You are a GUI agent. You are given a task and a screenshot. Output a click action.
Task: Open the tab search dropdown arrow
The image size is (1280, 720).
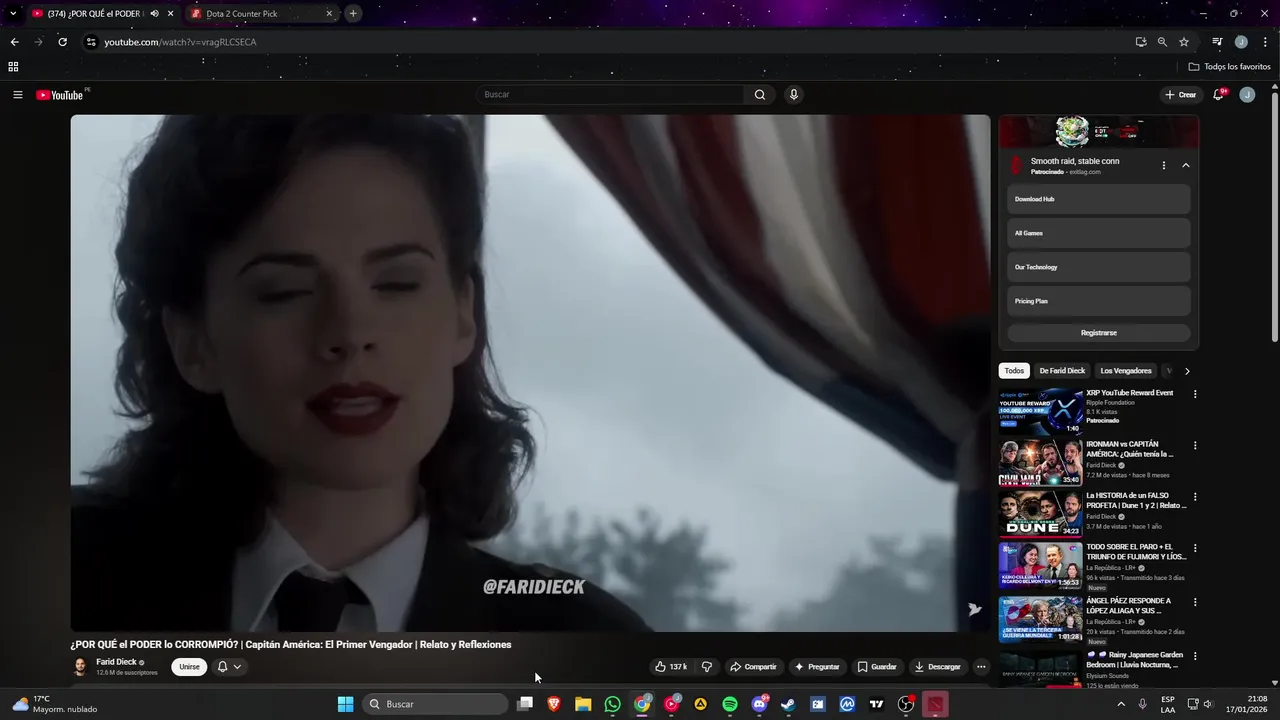(12, 14)
